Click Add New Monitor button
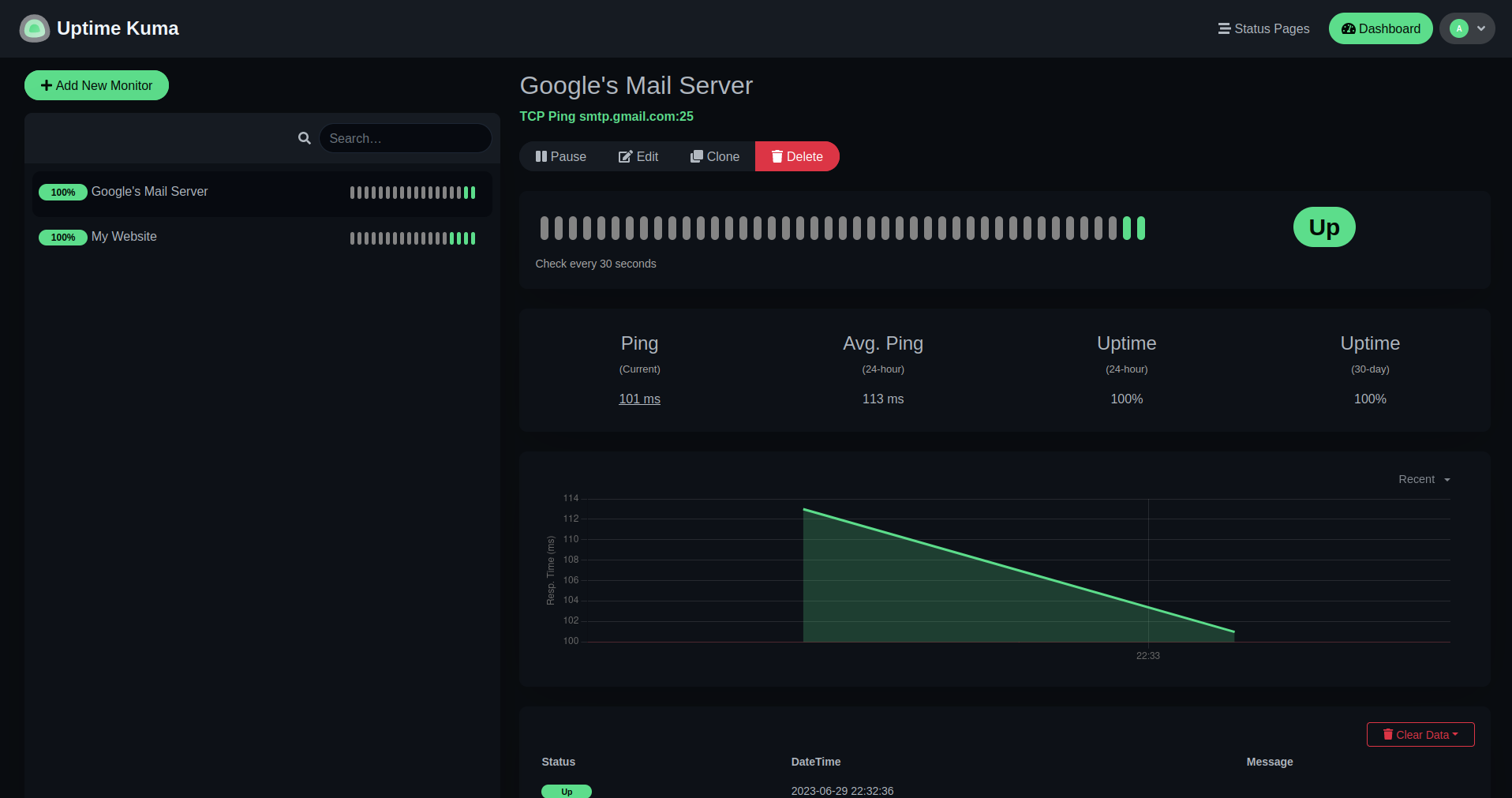Screen dimensions: 1512x798 point(96,85)
